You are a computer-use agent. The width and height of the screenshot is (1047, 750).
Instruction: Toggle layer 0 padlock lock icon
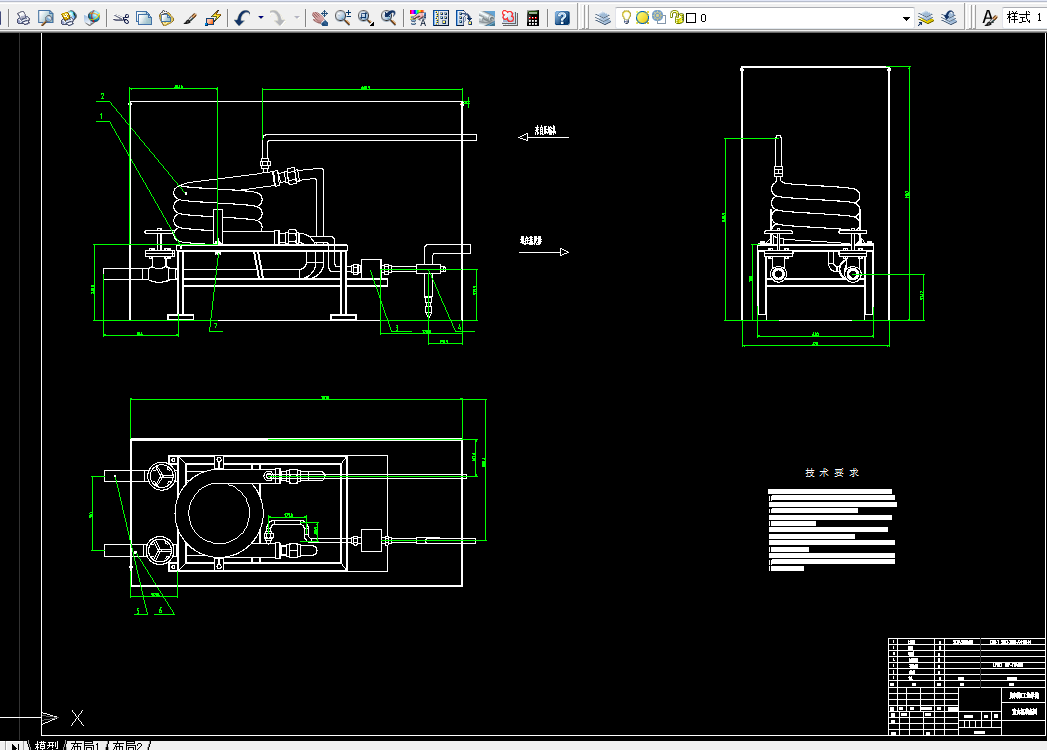[x=676, y=17]
